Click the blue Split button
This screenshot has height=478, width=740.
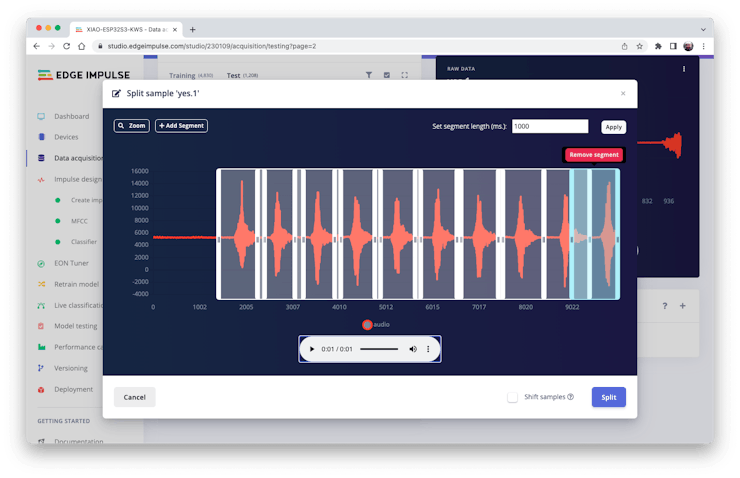[x=608, y=397]
